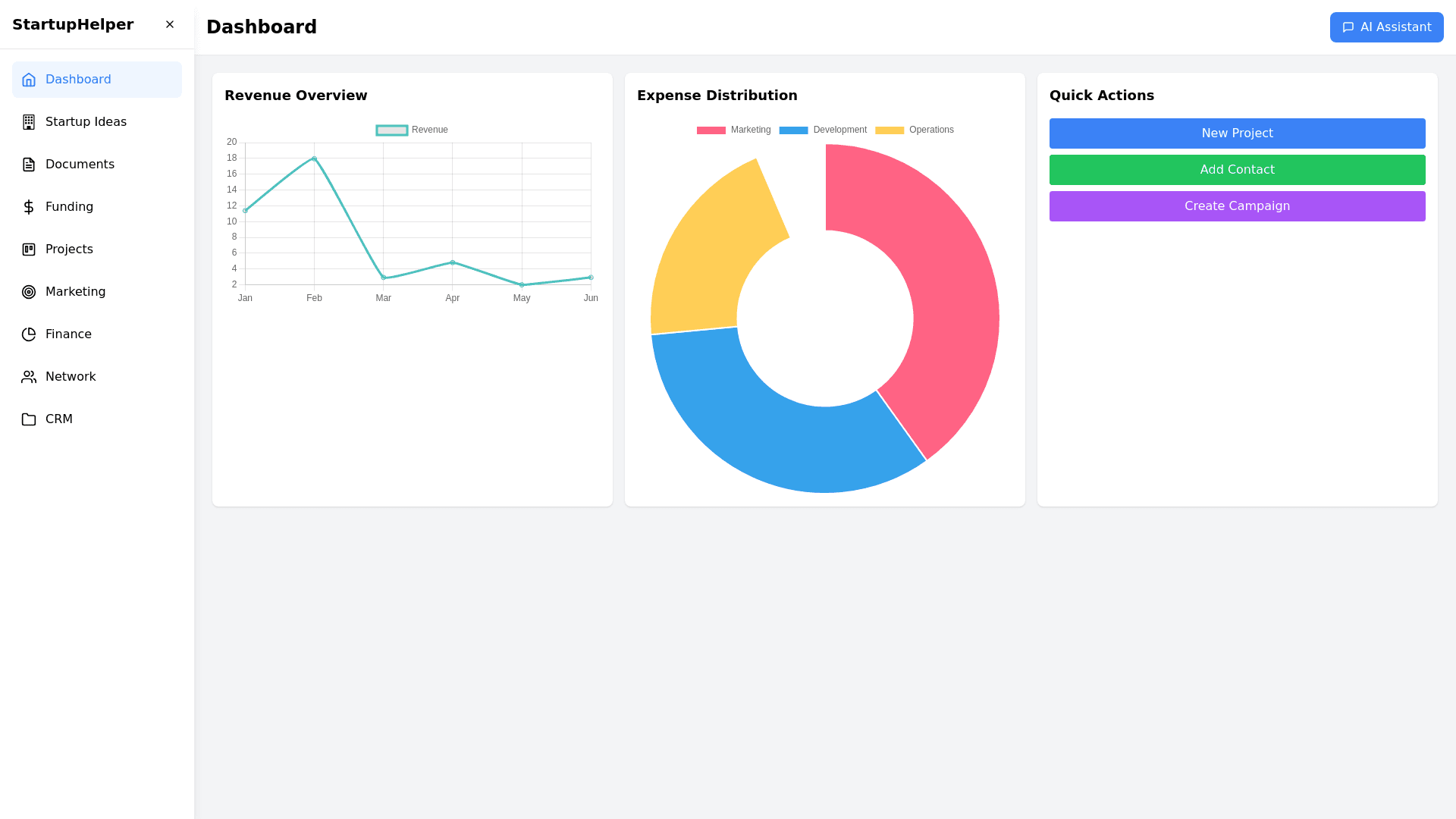
Task: Click the CRM folder icon
Action: [x=29, y=419]
